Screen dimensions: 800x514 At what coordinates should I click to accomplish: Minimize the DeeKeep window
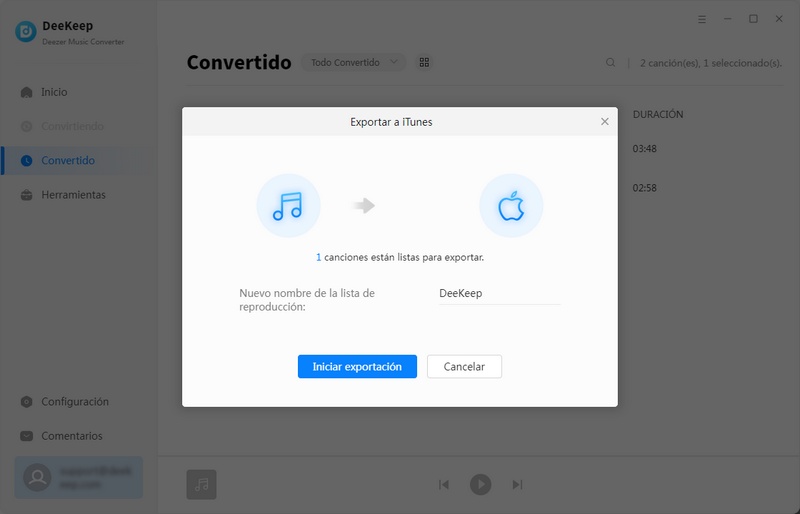pos(728,19)
